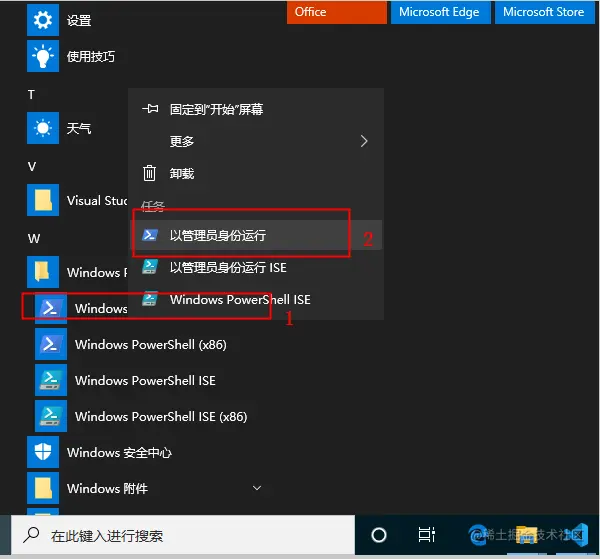
Task: Open Windows 安全中心 entry
Action: click(119, 452)
